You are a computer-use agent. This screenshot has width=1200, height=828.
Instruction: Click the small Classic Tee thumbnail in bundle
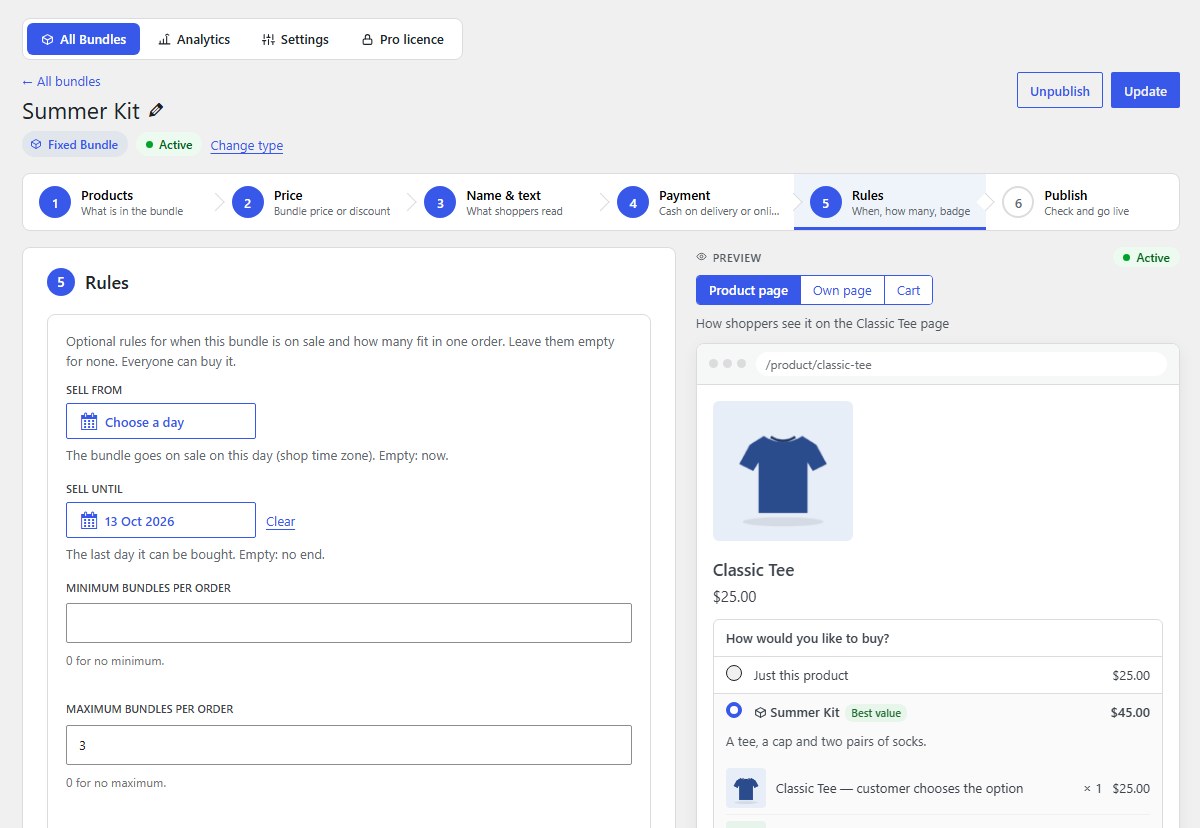[x=746, y=788]
